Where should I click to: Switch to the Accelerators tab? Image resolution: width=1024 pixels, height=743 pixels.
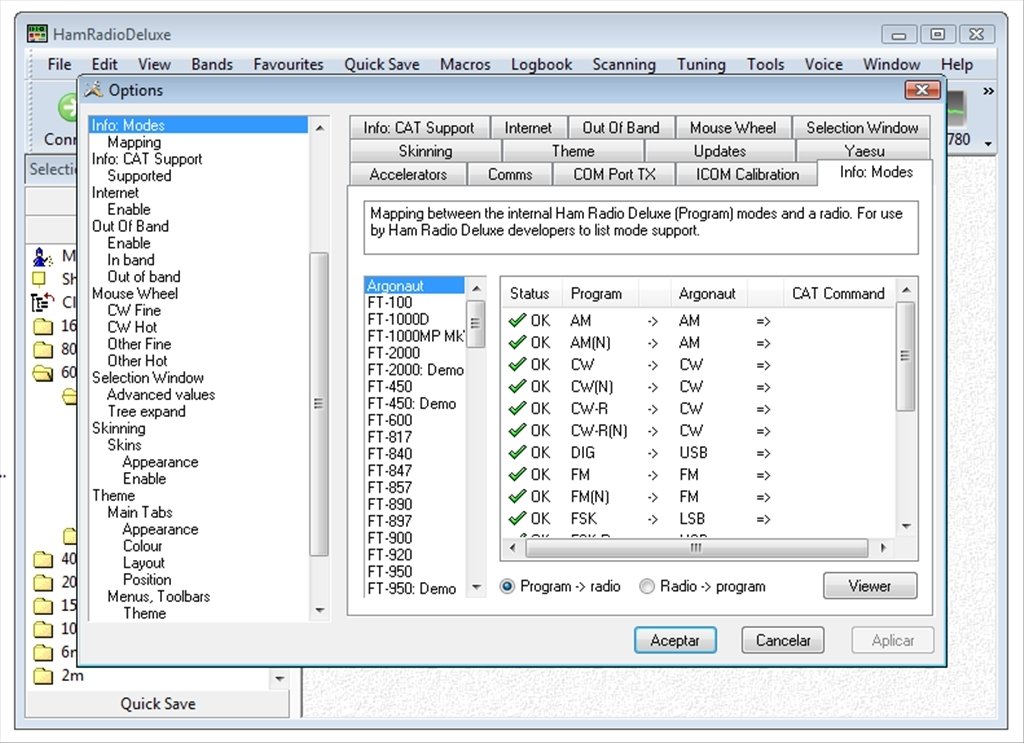click(x=408, y=174)
